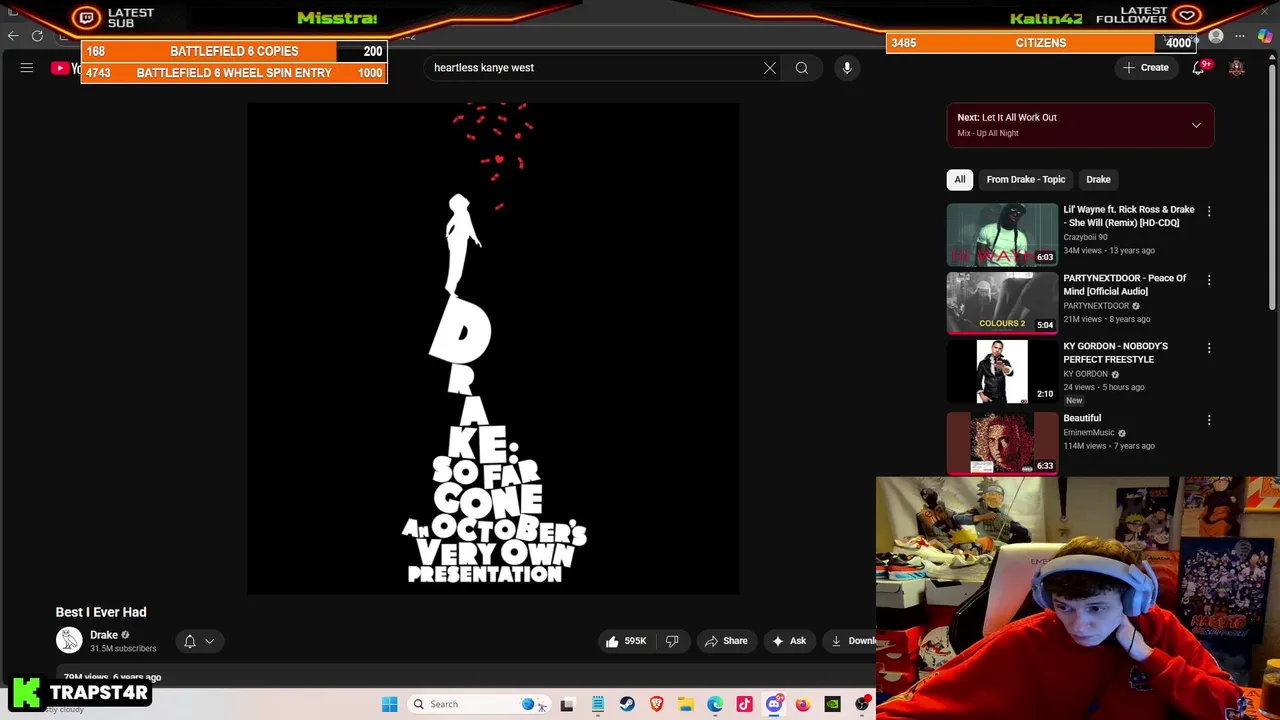Click the magnifier search button
This screenshot has width=1280, height=720.
(x=802, y=68)
